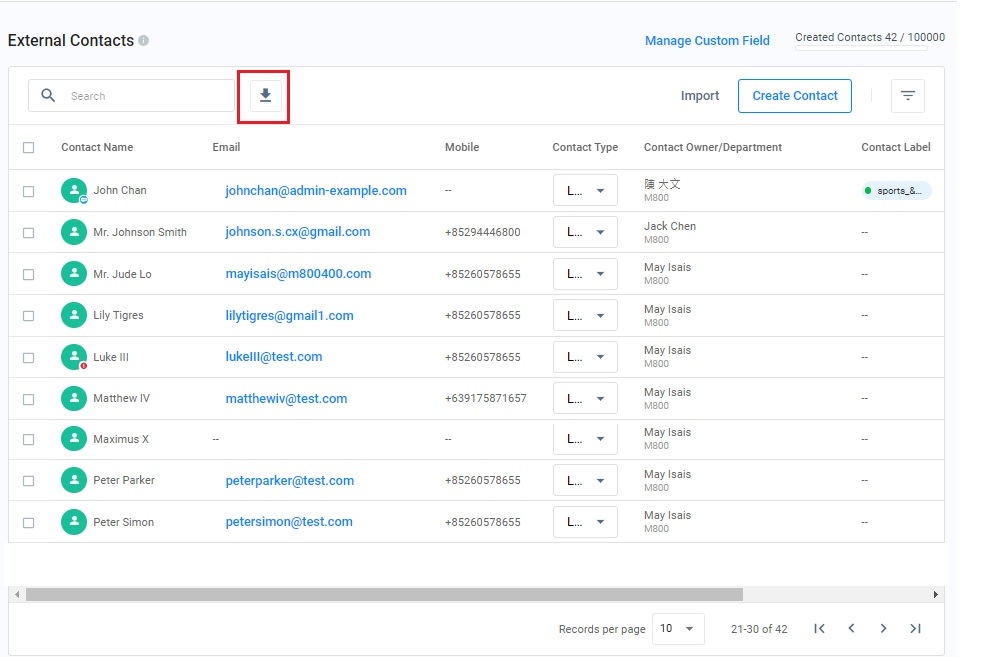Tick the select-all checkbox in header
This screenshot has height=657, width=982.
click(x=28, y=148)
